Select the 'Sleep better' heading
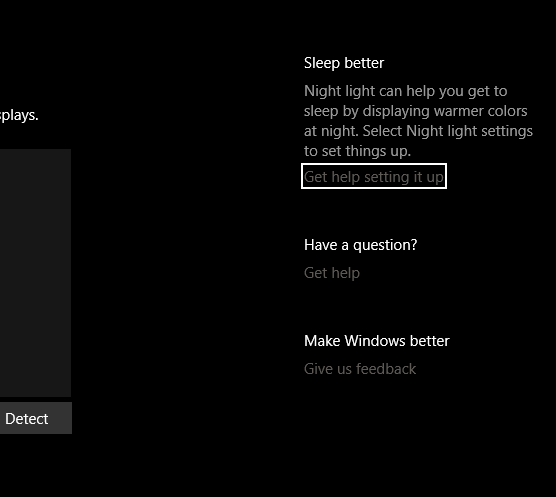 point(344,63)
